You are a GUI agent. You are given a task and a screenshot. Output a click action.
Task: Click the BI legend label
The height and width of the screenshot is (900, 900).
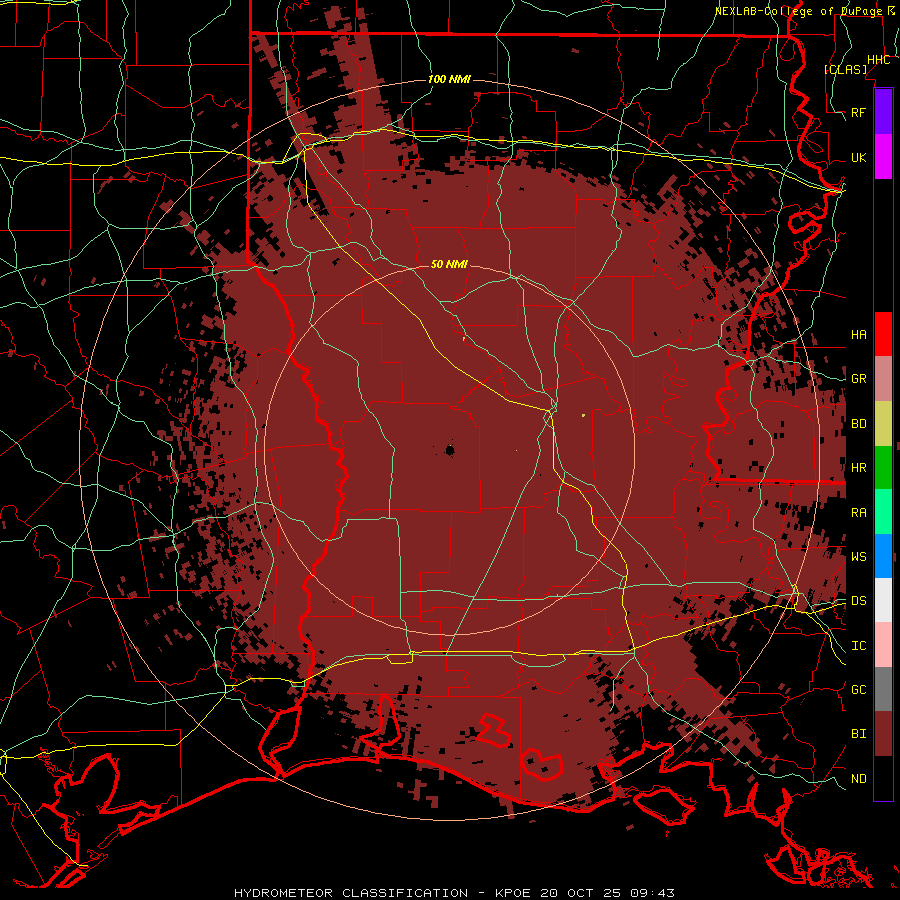859,734
